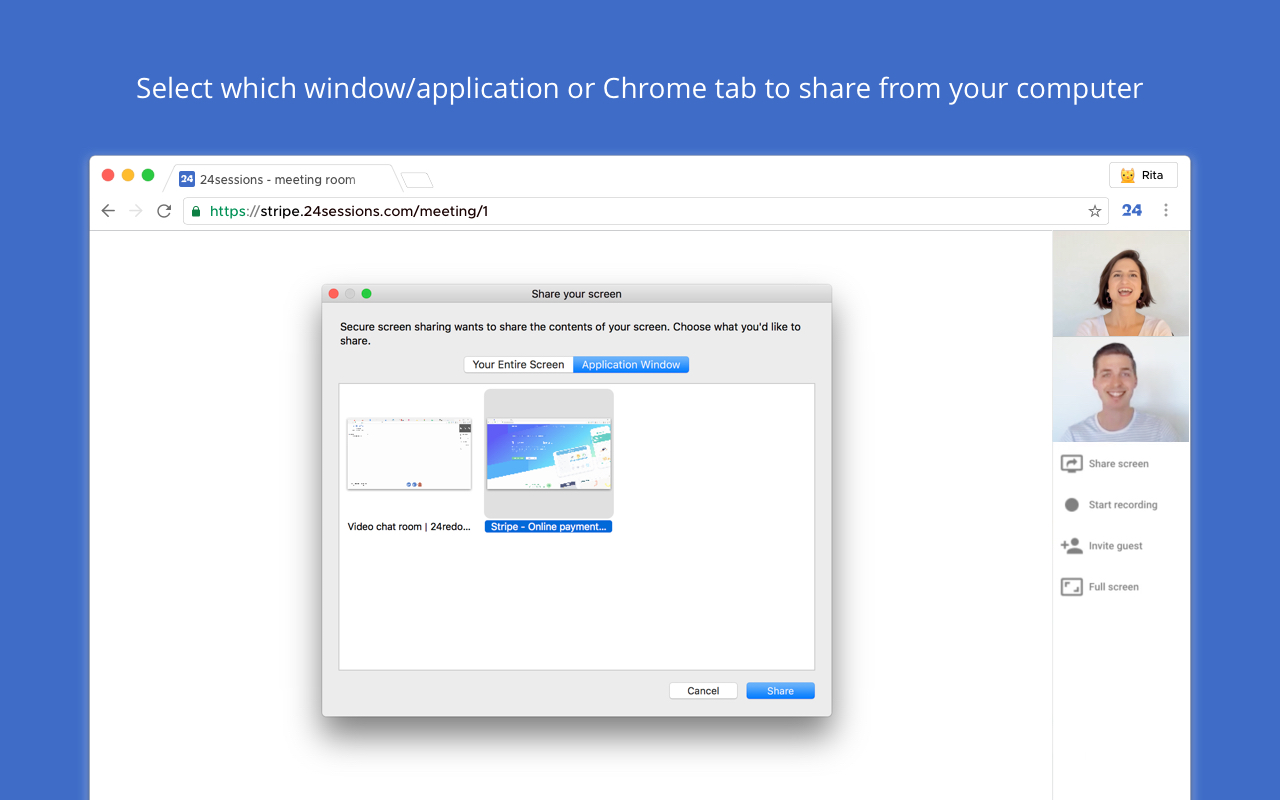1280x800 pixels.
Task: Minimize the Chrome window with the yellow button
Action: [x=128, y=175]
